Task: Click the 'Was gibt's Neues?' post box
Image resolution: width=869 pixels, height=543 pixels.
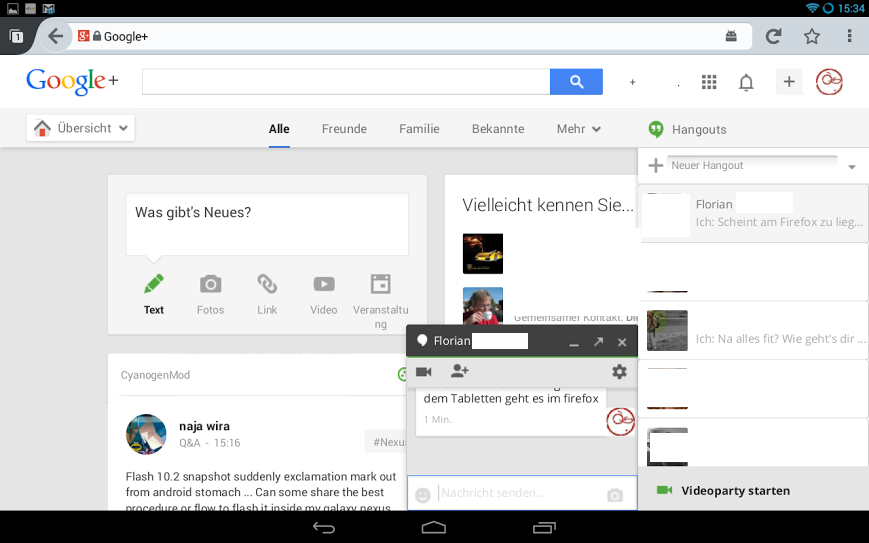Action: 267,224
